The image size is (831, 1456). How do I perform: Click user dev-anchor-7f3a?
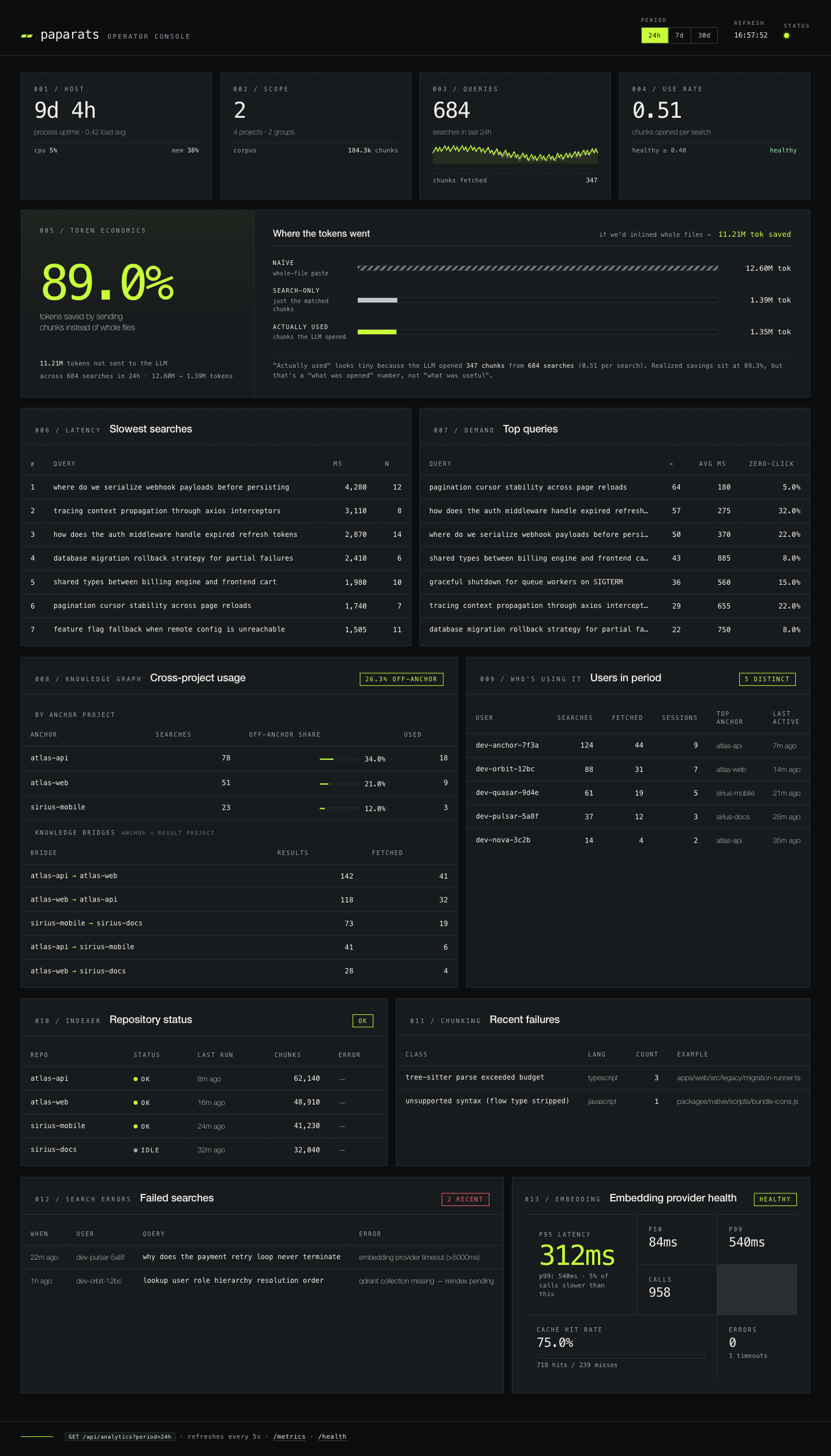point(507,745)
